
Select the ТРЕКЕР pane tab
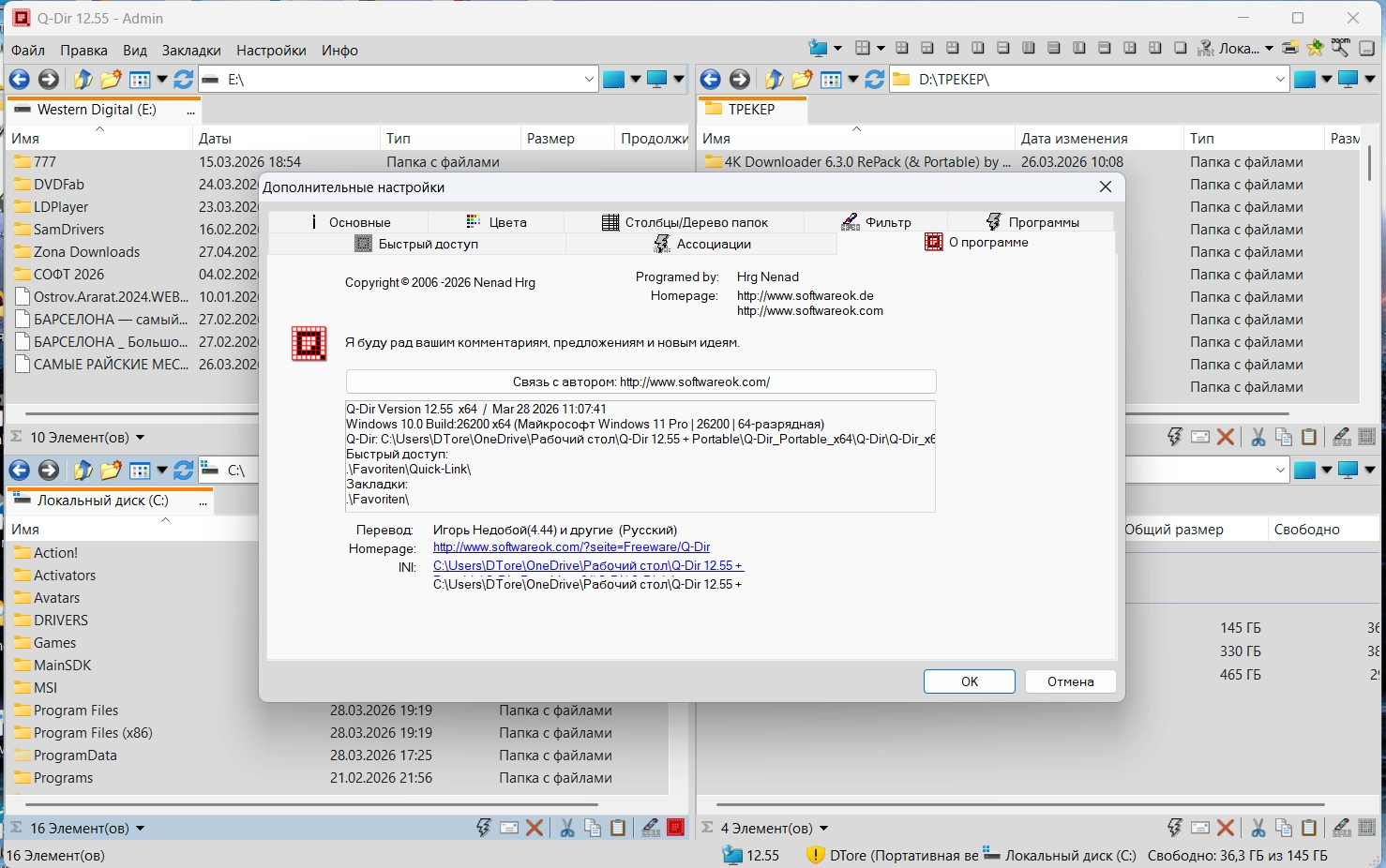[752, 110]
